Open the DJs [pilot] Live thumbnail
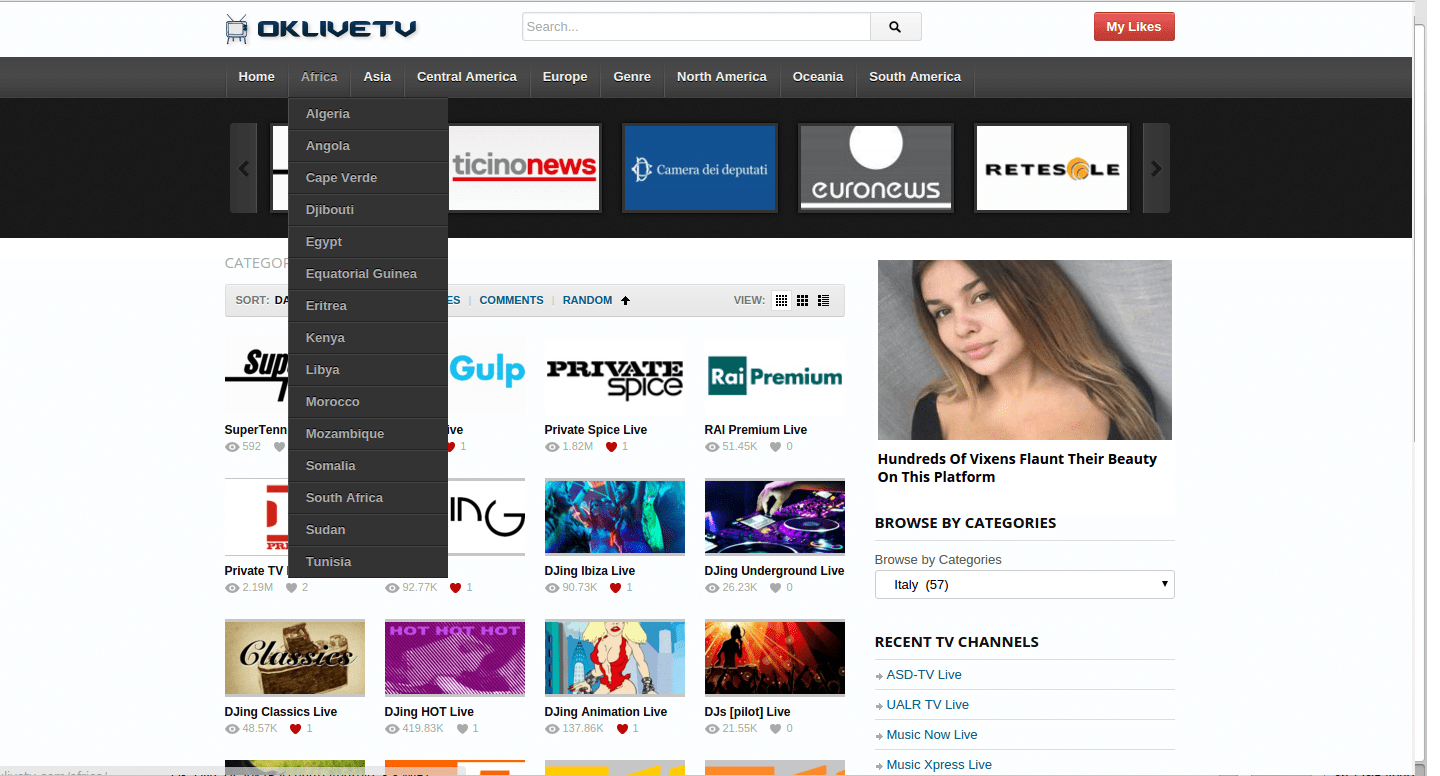The height and width of the screenshot is (776, 1440). pos(775,658)
